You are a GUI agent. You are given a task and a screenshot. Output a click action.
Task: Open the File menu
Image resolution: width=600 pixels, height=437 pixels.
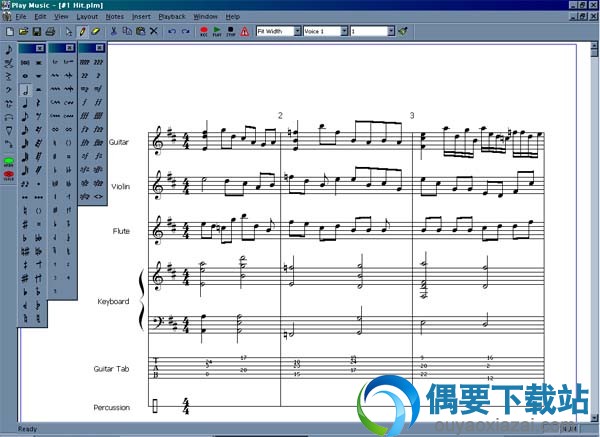click(21, 16)
